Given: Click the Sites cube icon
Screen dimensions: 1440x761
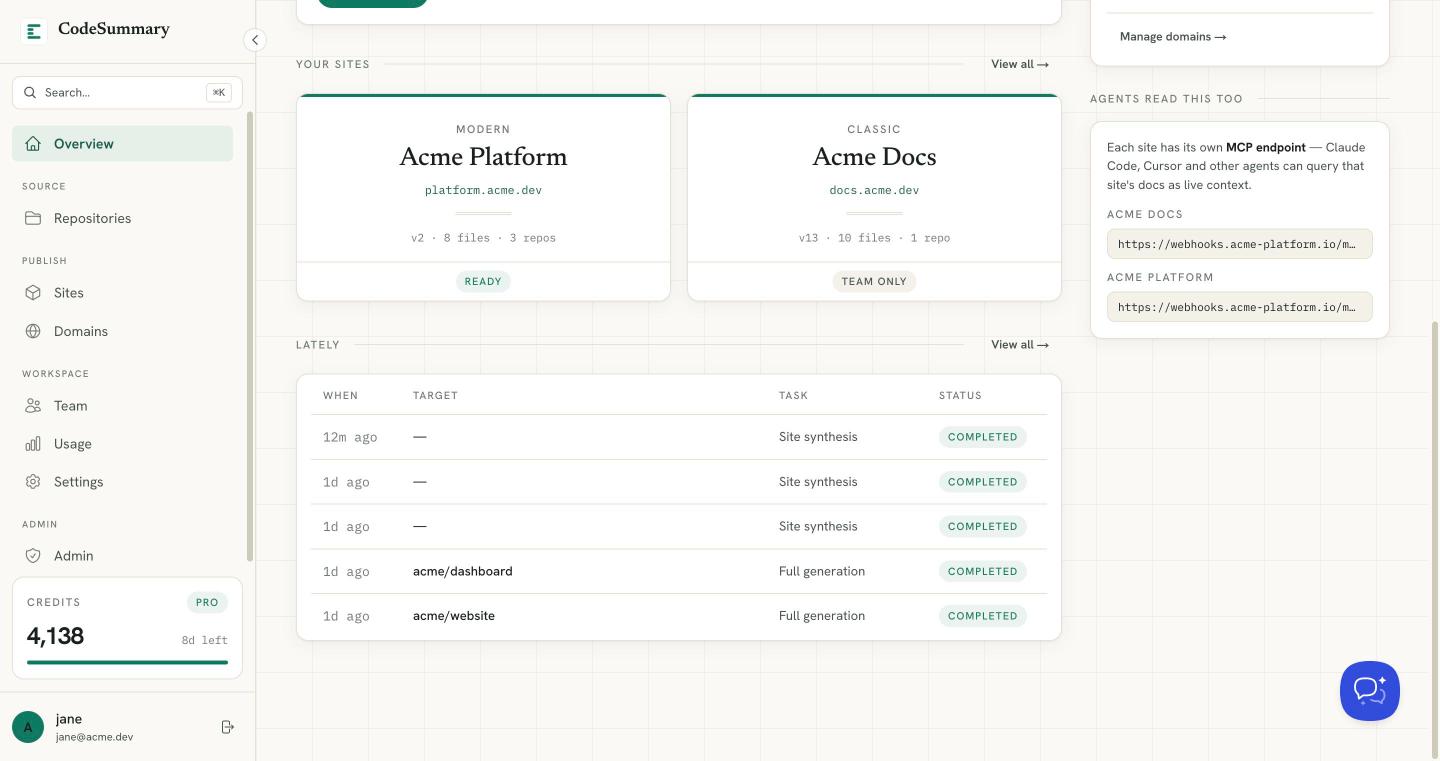Looking at the screenshot, I should click(33, 293).
